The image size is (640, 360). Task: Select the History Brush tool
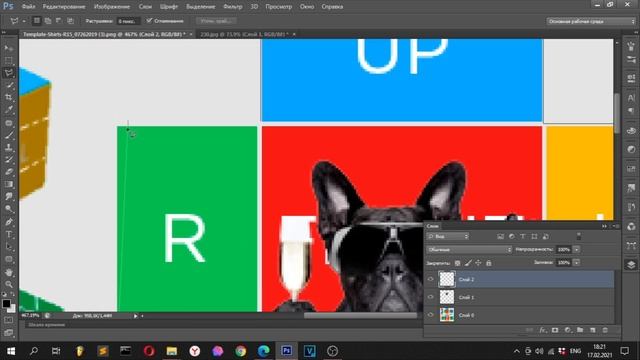(x=9, y=160)
